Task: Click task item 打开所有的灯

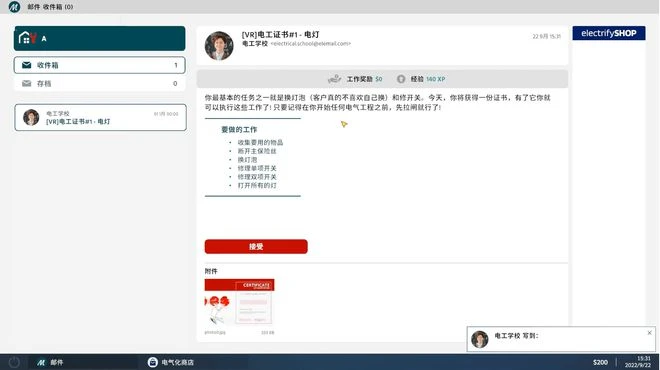Action: coord(257,186)
